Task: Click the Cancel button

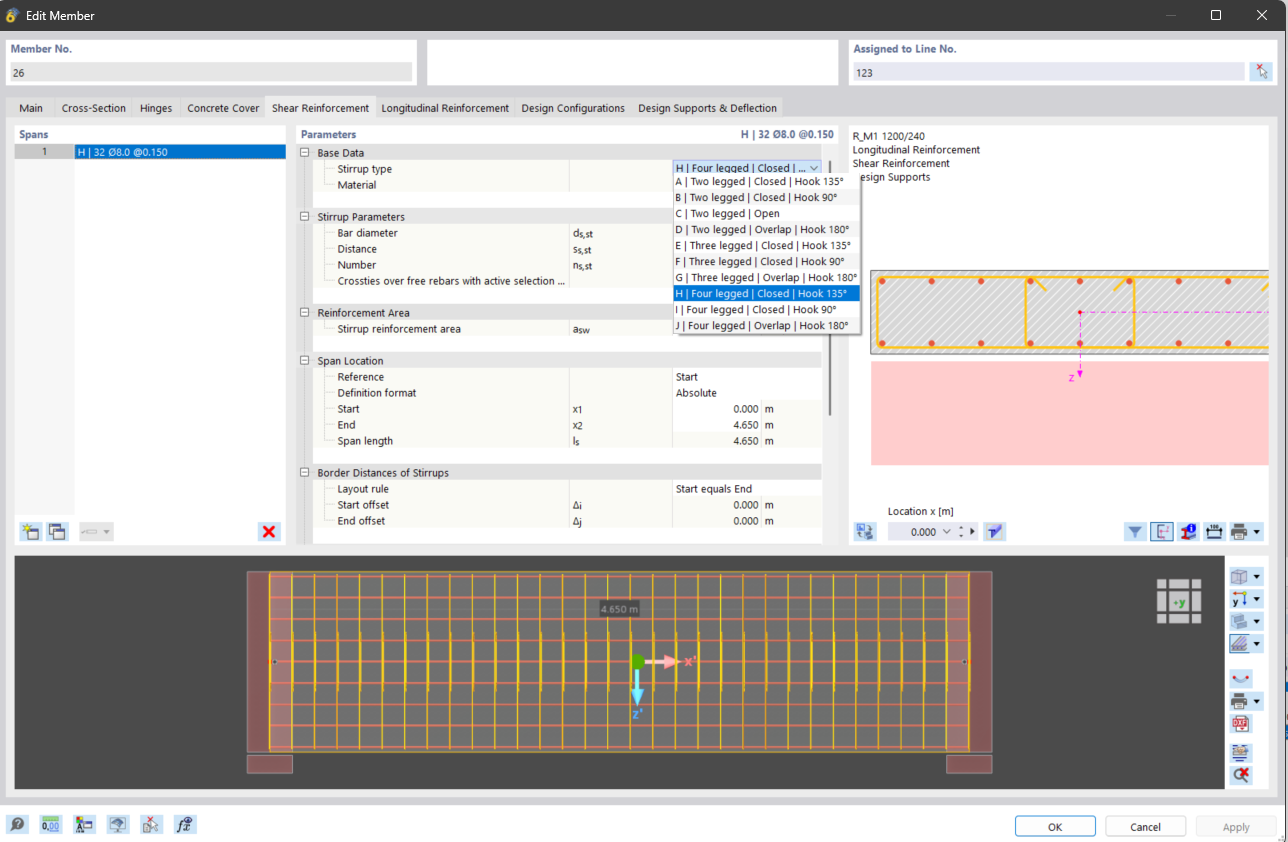Action: (x=1145, y=827)
